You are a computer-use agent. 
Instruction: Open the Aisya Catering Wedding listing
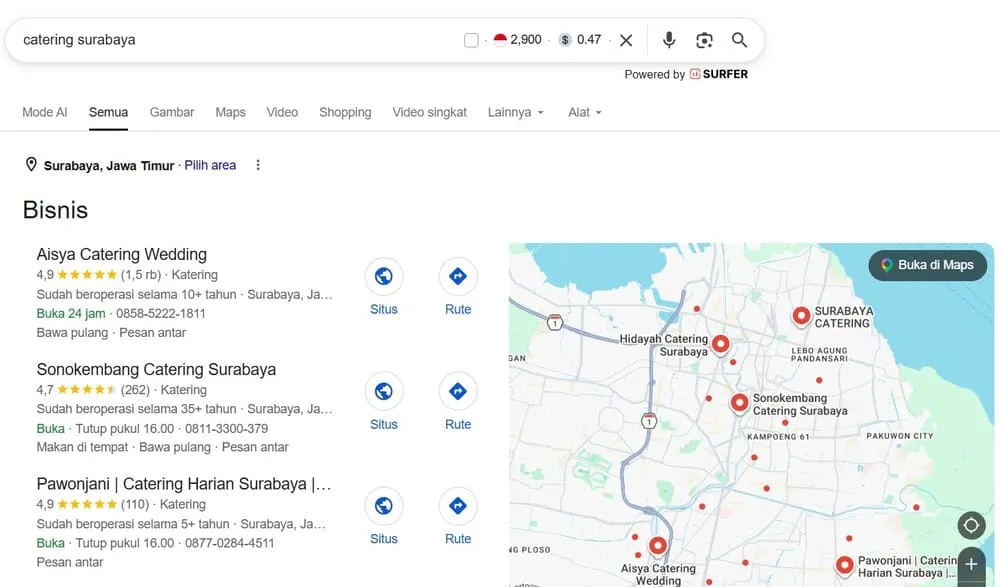pos(121,255)
